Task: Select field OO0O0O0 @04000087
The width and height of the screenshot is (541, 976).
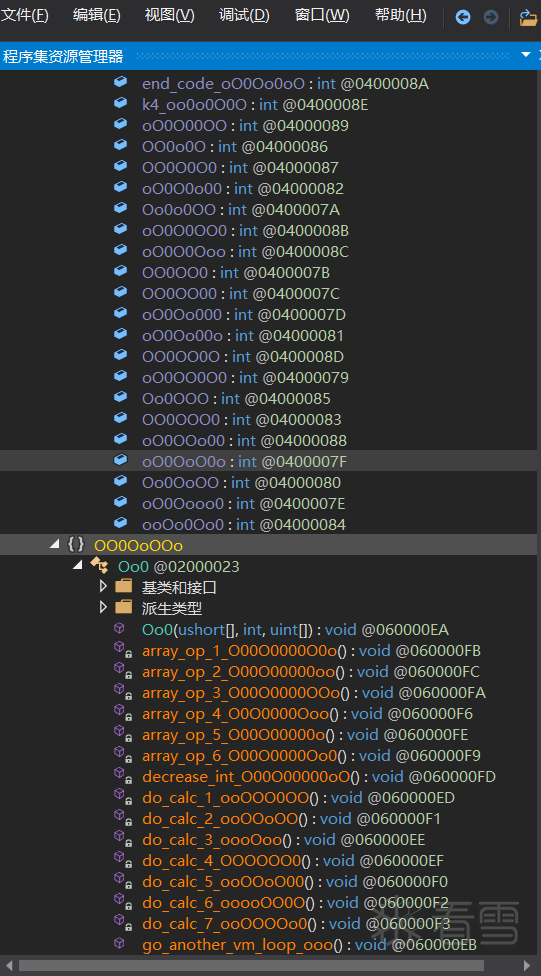Action: tap(240, 167)
